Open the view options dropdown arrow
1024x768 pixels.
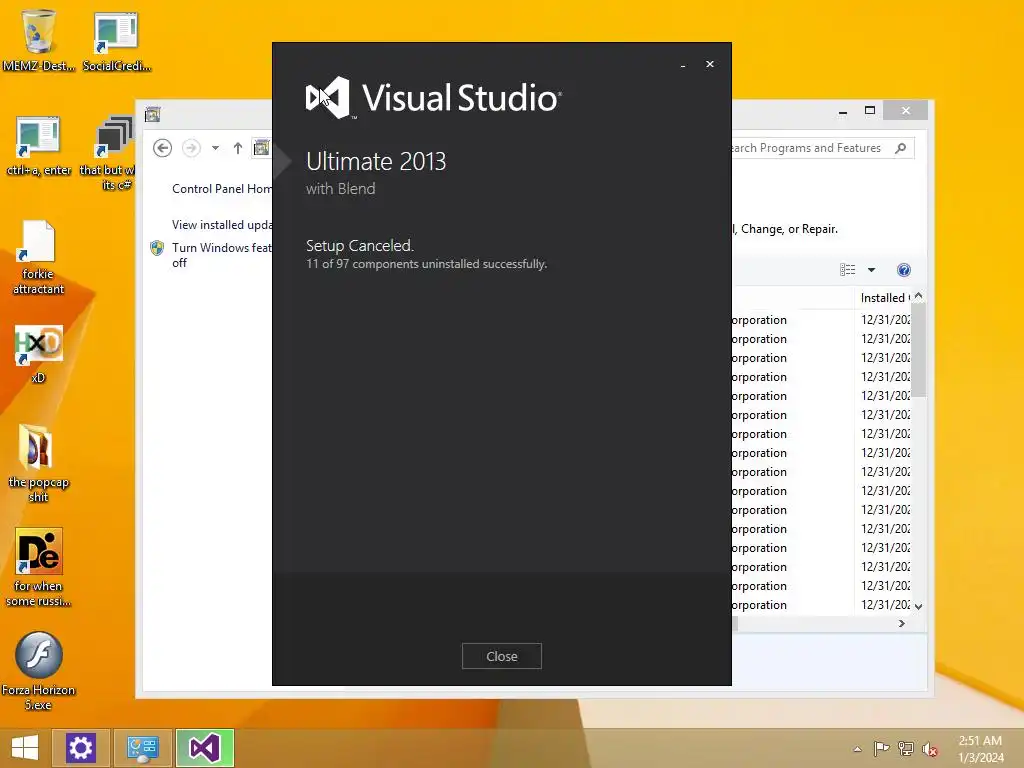point(871,270)
